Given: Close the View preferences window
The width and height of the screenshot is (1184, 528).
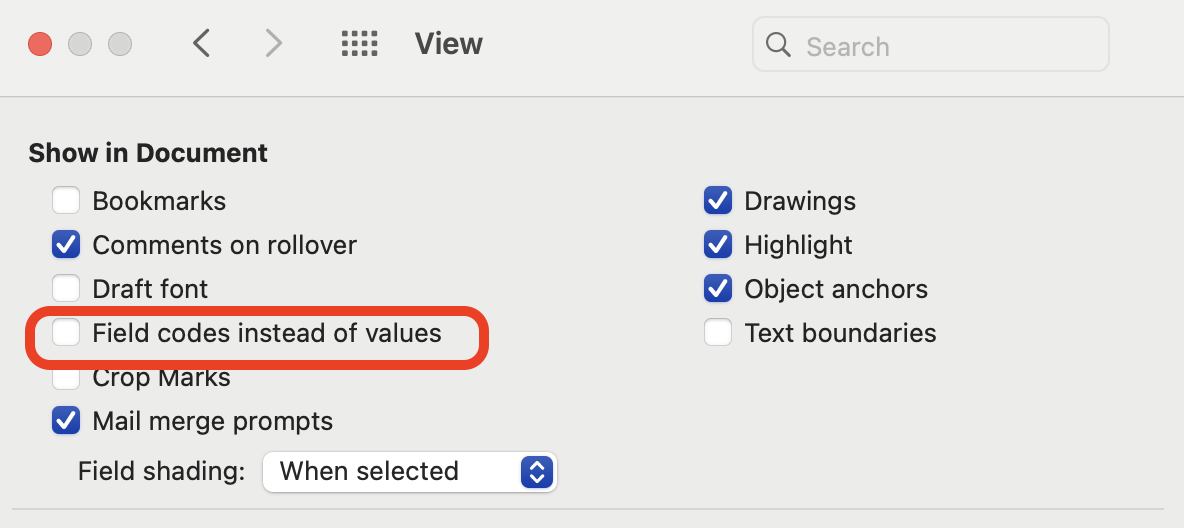Looking at the screenshot, I should tap(40, 44).
